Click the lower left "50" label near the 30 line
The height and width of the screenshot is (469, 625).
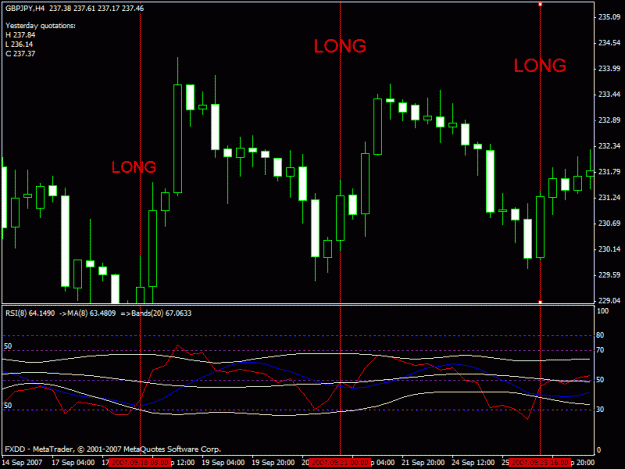coord(8,406)
